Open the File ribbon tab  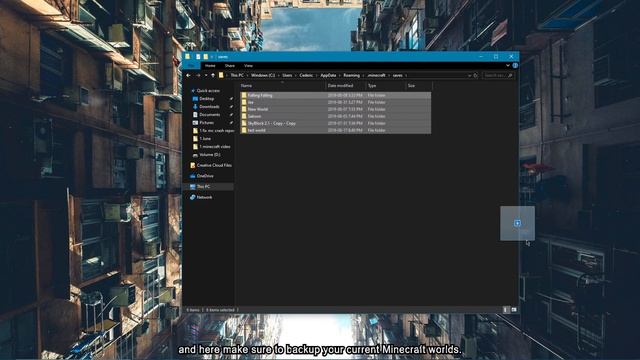point(191,65)
